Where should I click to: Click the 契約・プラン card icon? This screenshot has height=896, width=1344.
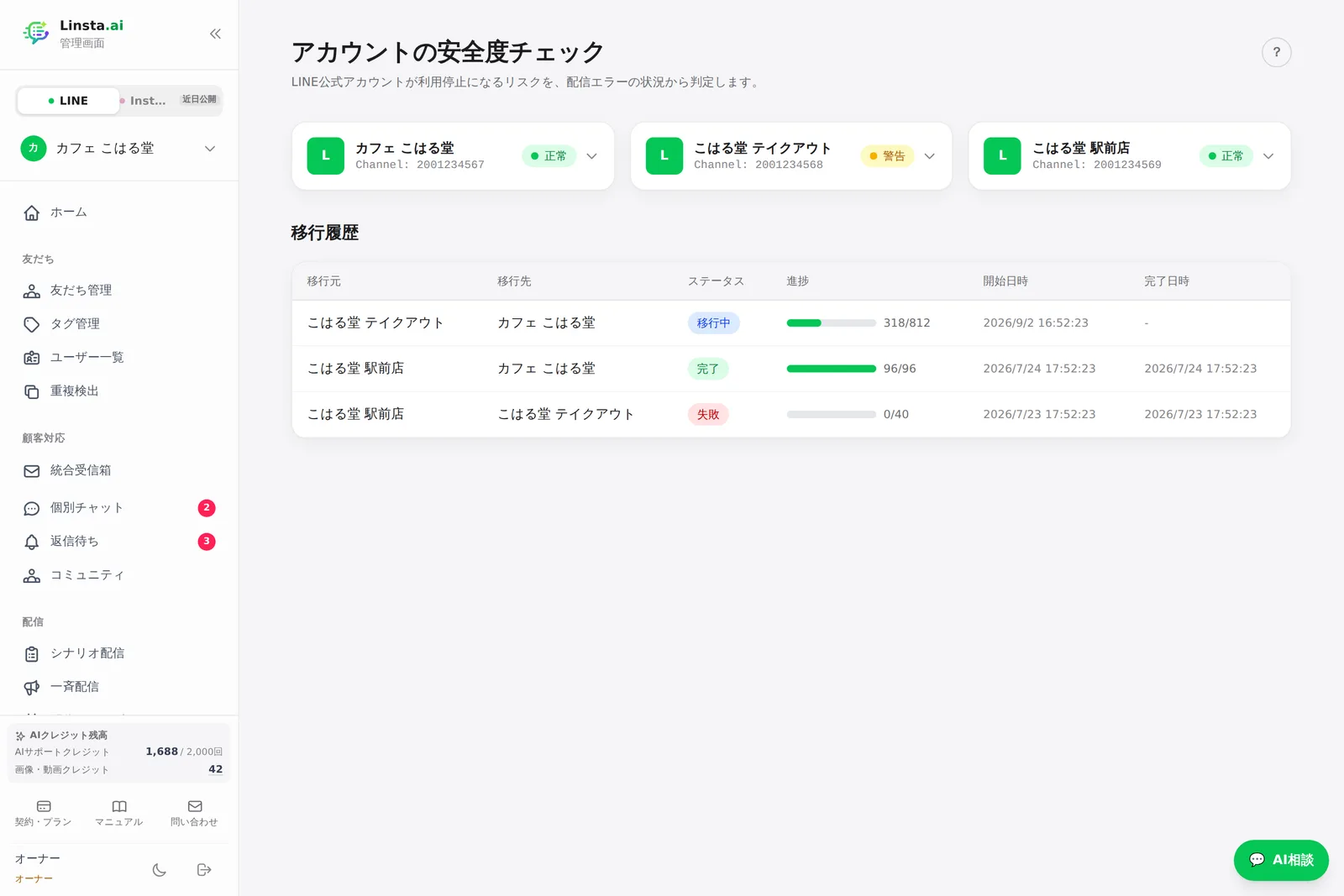[x=44, y=806]
